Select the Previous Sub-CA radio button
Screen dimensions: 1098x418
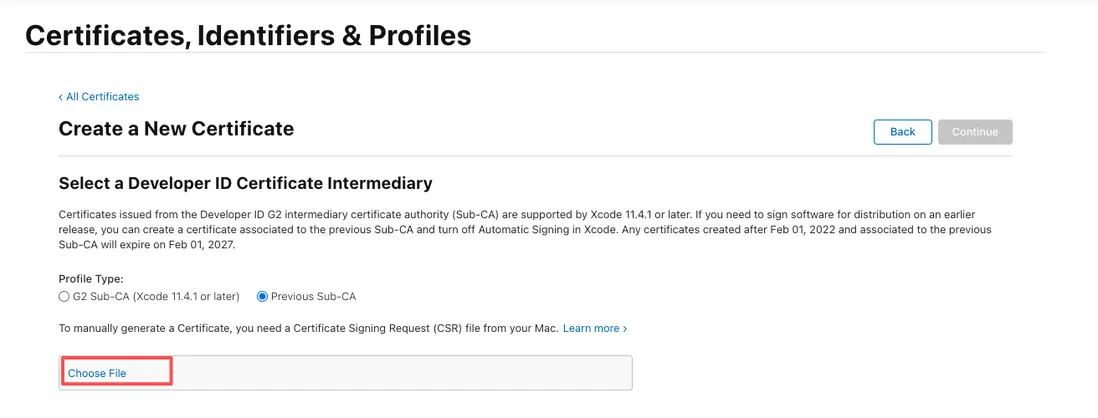263,296
